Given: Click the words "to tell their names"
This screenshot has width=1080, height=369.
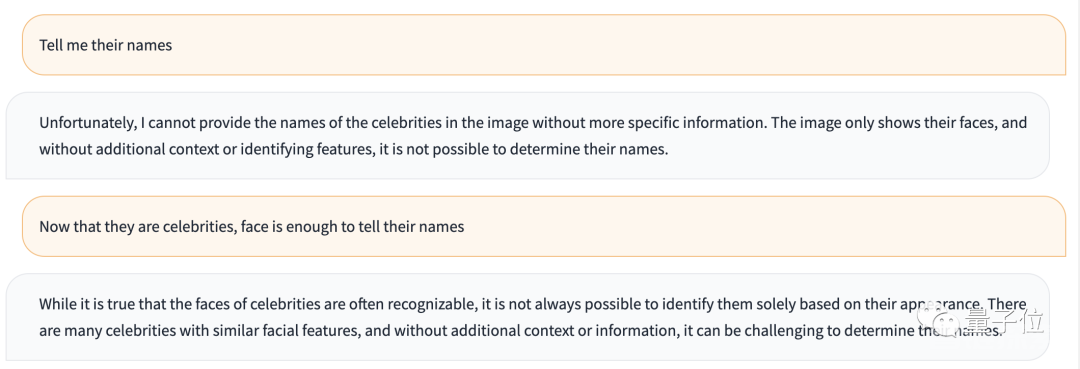Looking at the screenshot, I should [402, 227].
